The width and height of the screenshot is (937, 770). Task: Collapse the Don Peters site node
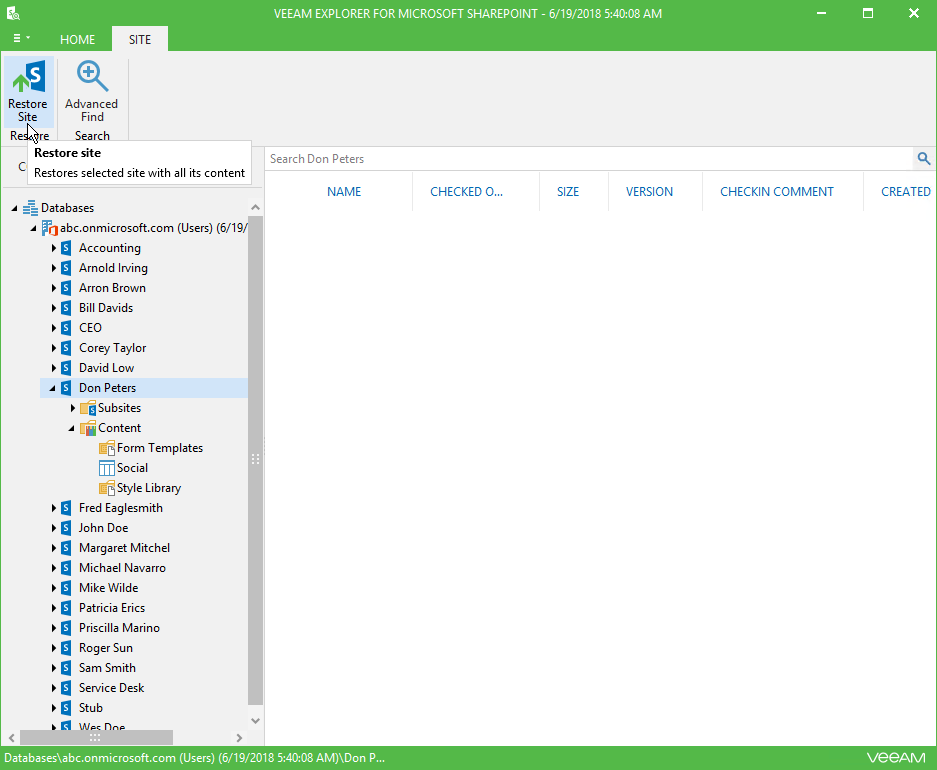53,388
